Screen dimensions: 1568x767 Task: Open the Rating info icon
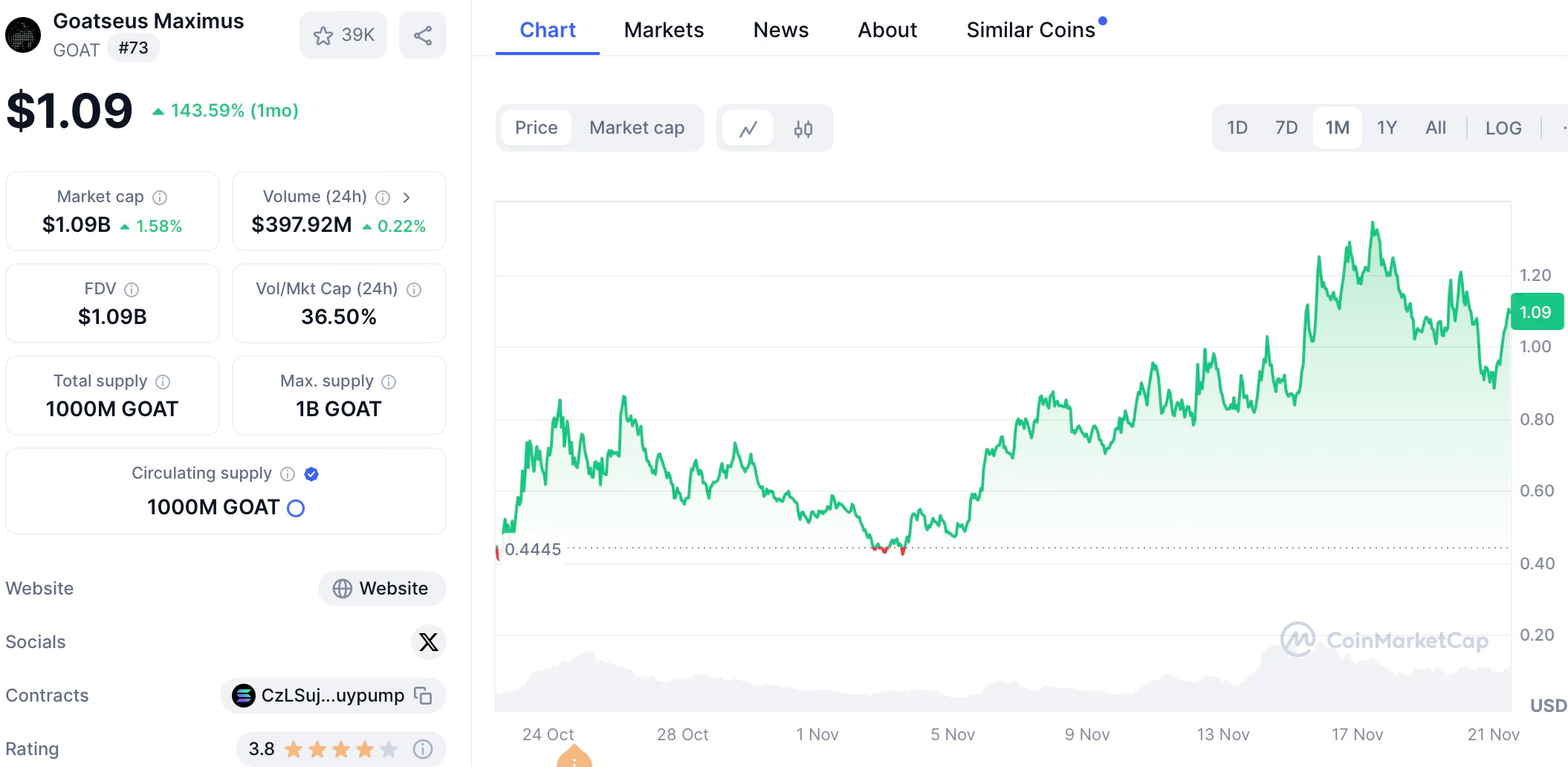[423, 749]
